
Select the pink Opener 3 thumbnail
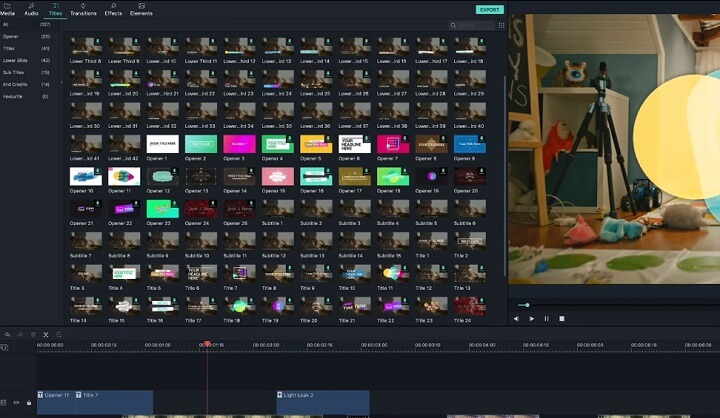tap(239, 144)
